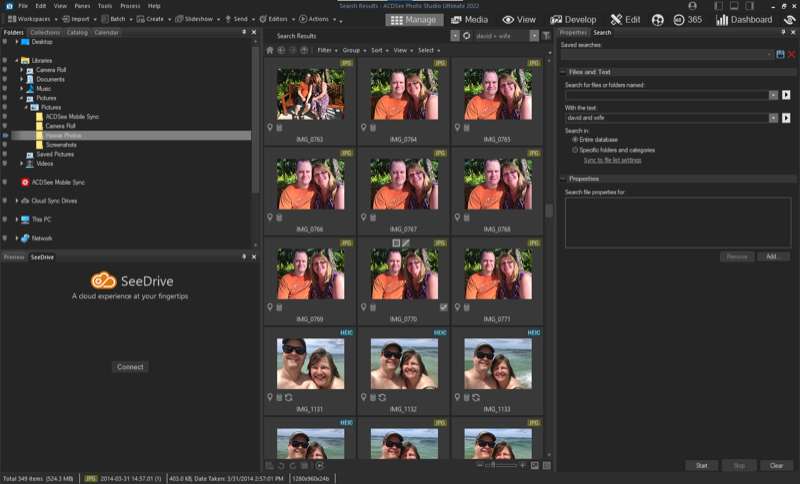Click the rotate left icon in bottom toolbar
The image size is (800, 484).
281,466
